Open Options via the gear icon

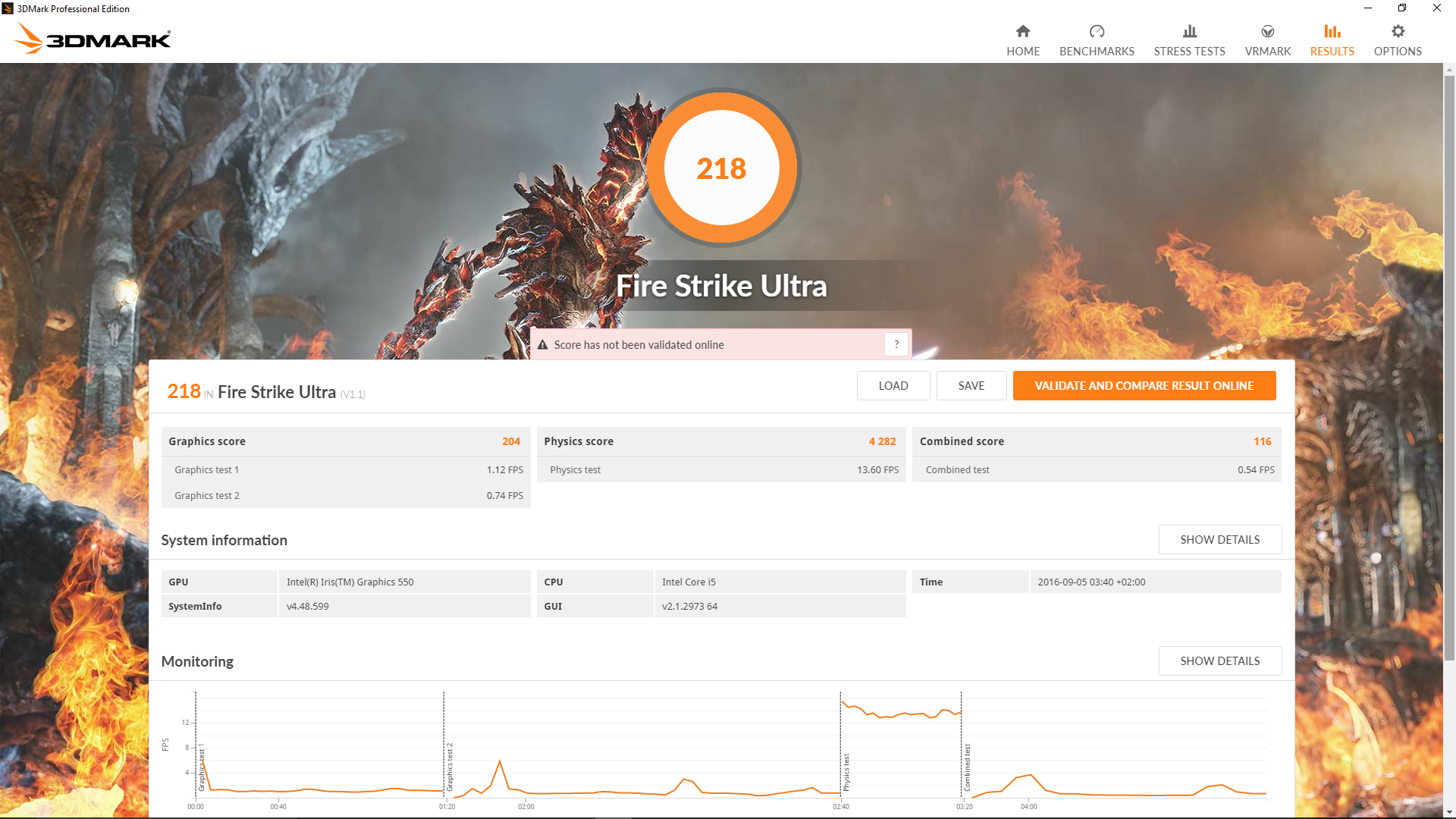pos(1398,31)
